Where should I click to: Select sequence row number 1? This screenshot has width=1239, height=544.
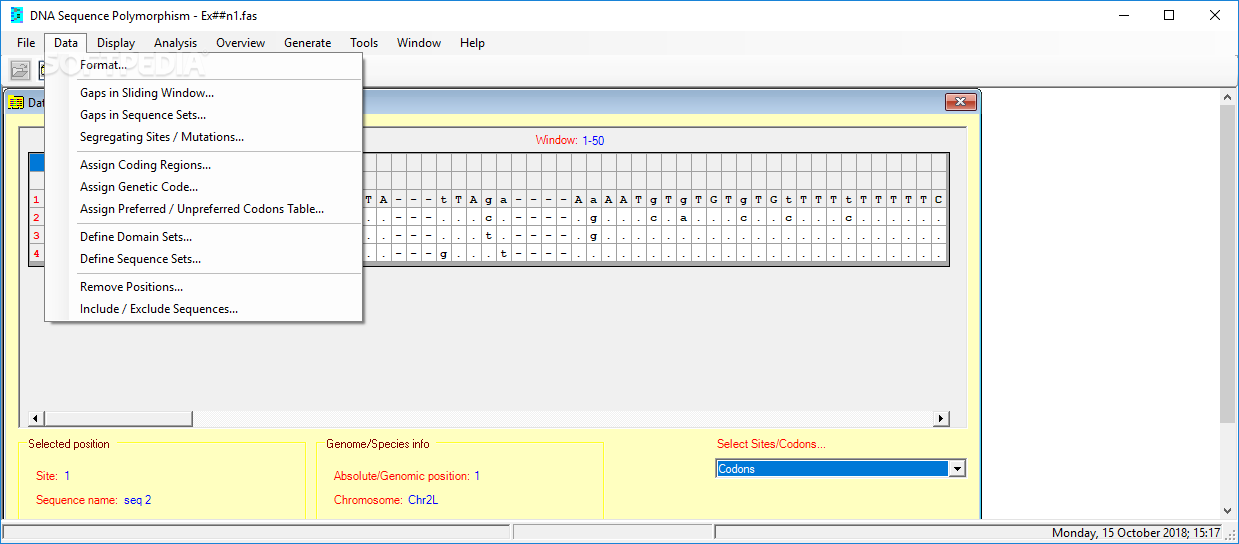pyautogui.click(x=36, y=200)
